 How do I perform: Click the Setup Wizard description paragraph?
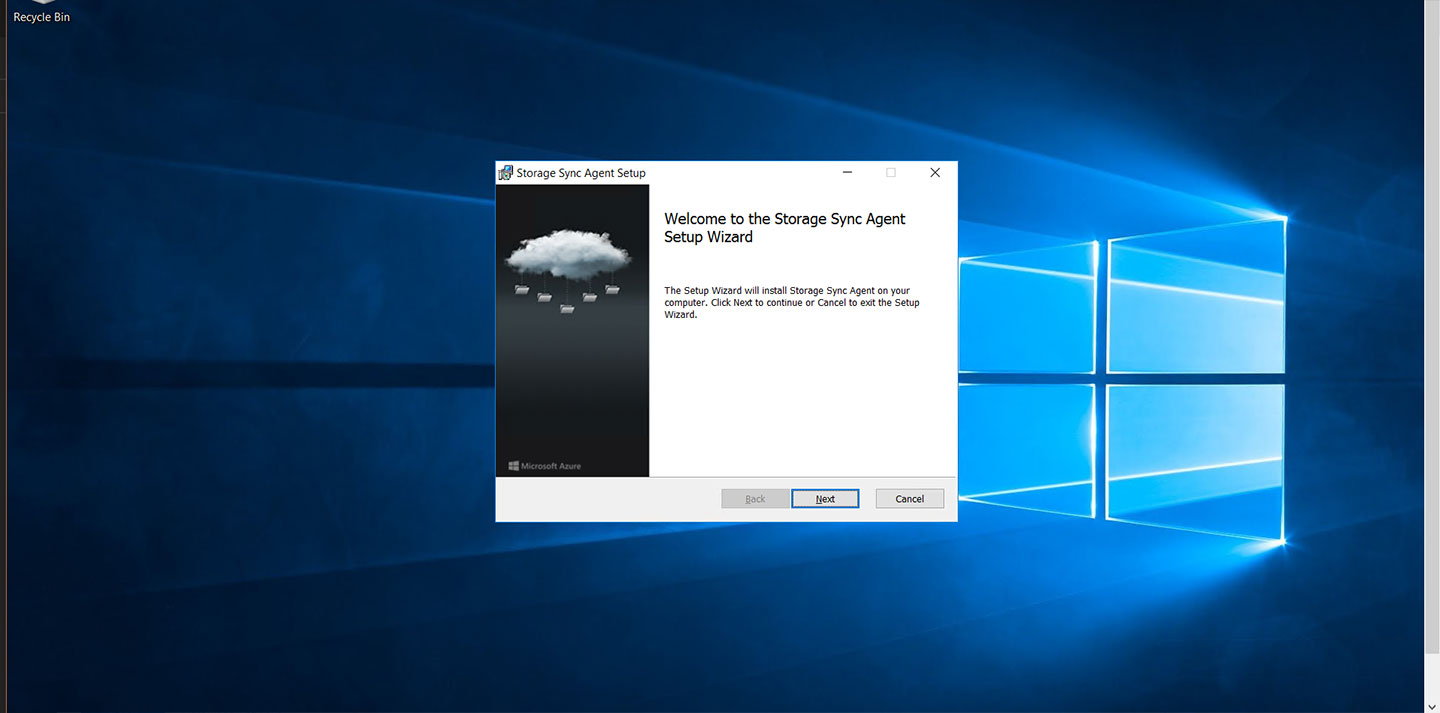pos(792,302)
